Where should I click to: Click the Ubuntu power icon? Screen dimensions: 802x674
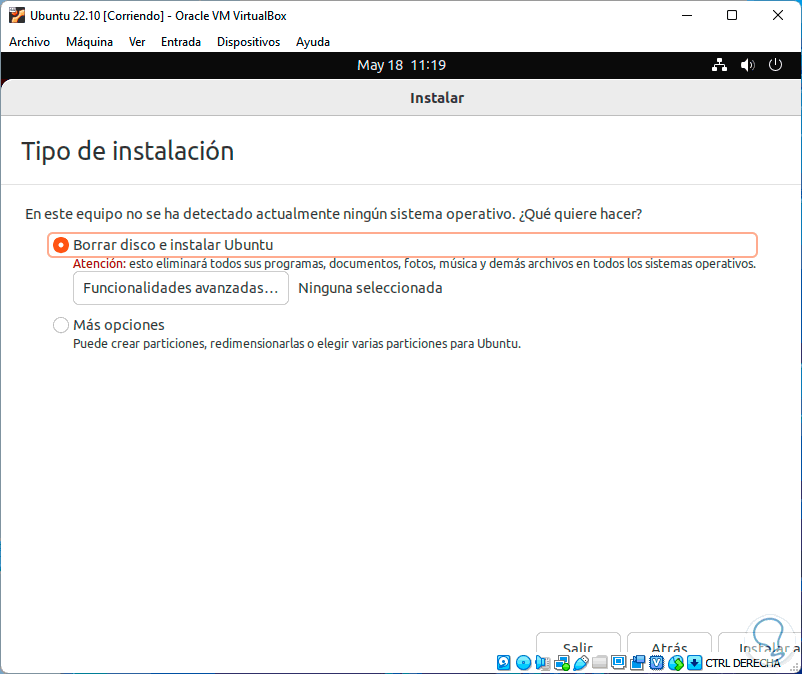[775, 65]
